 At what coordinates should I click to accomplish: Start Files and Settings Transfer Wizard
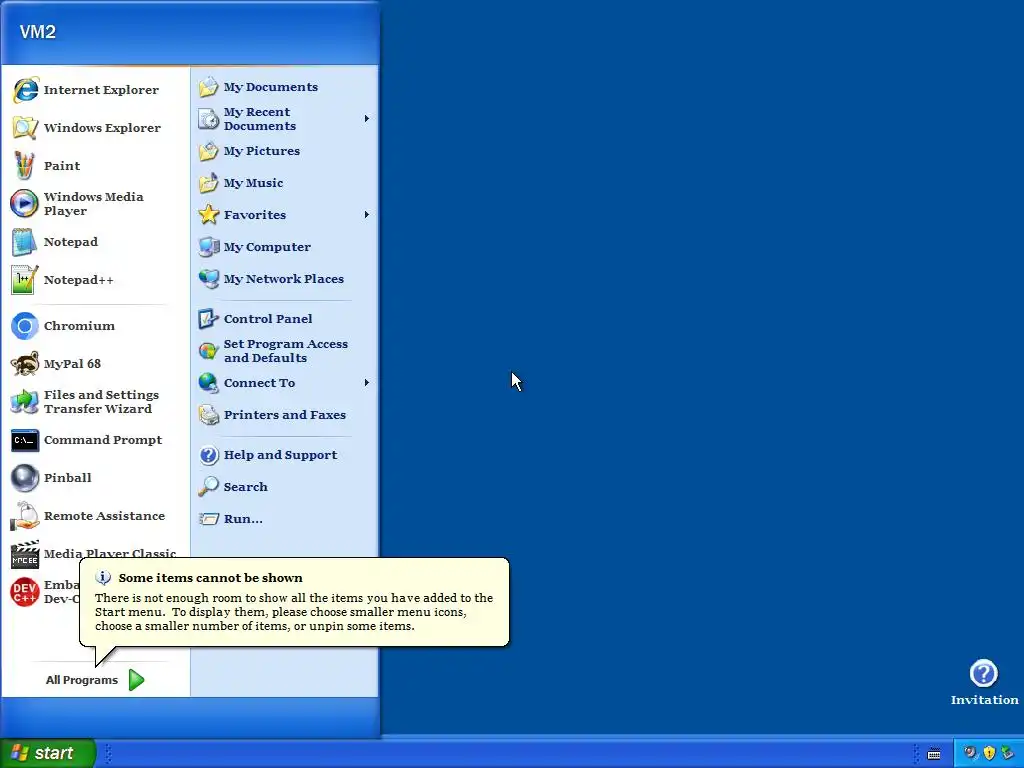(95, 402)
